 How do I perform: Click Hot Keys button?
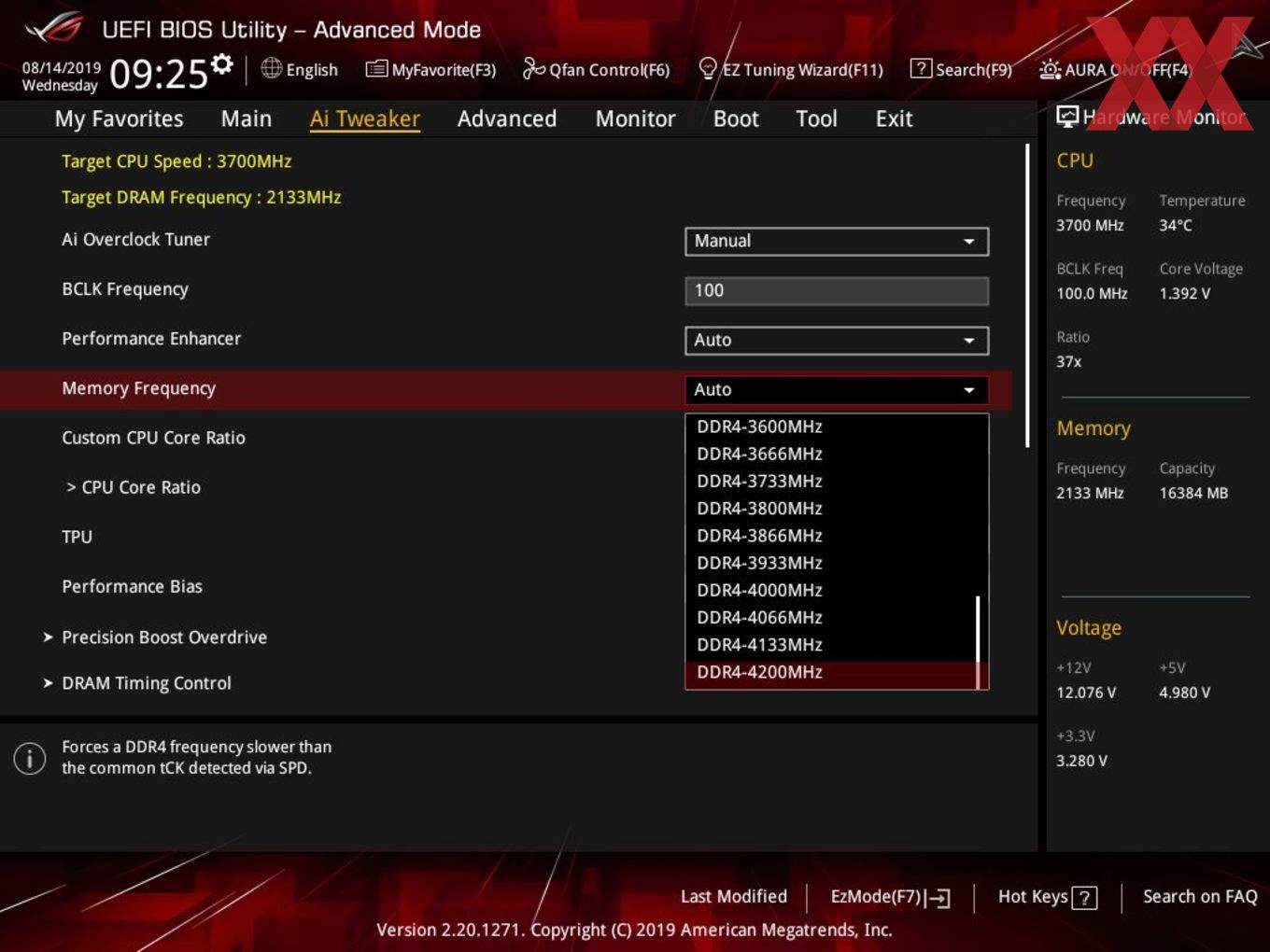1048,897
